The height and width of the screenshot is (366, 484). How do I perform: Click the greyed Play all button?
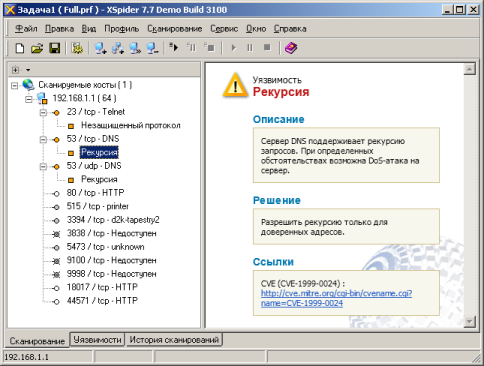click(234, 48)
